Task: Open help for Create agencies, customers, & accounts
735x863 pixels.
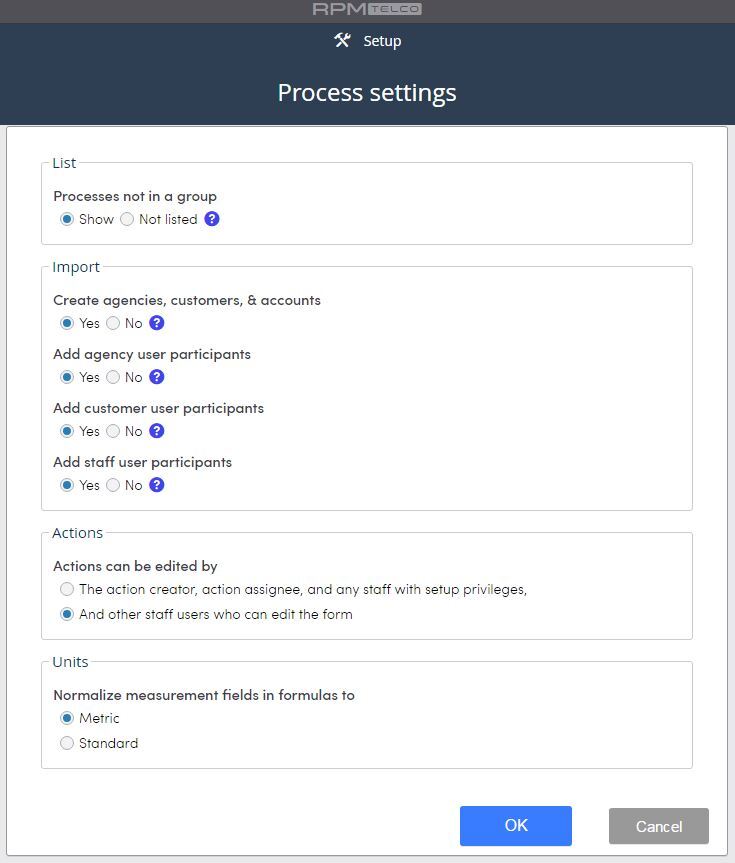Action: point(157,323)
